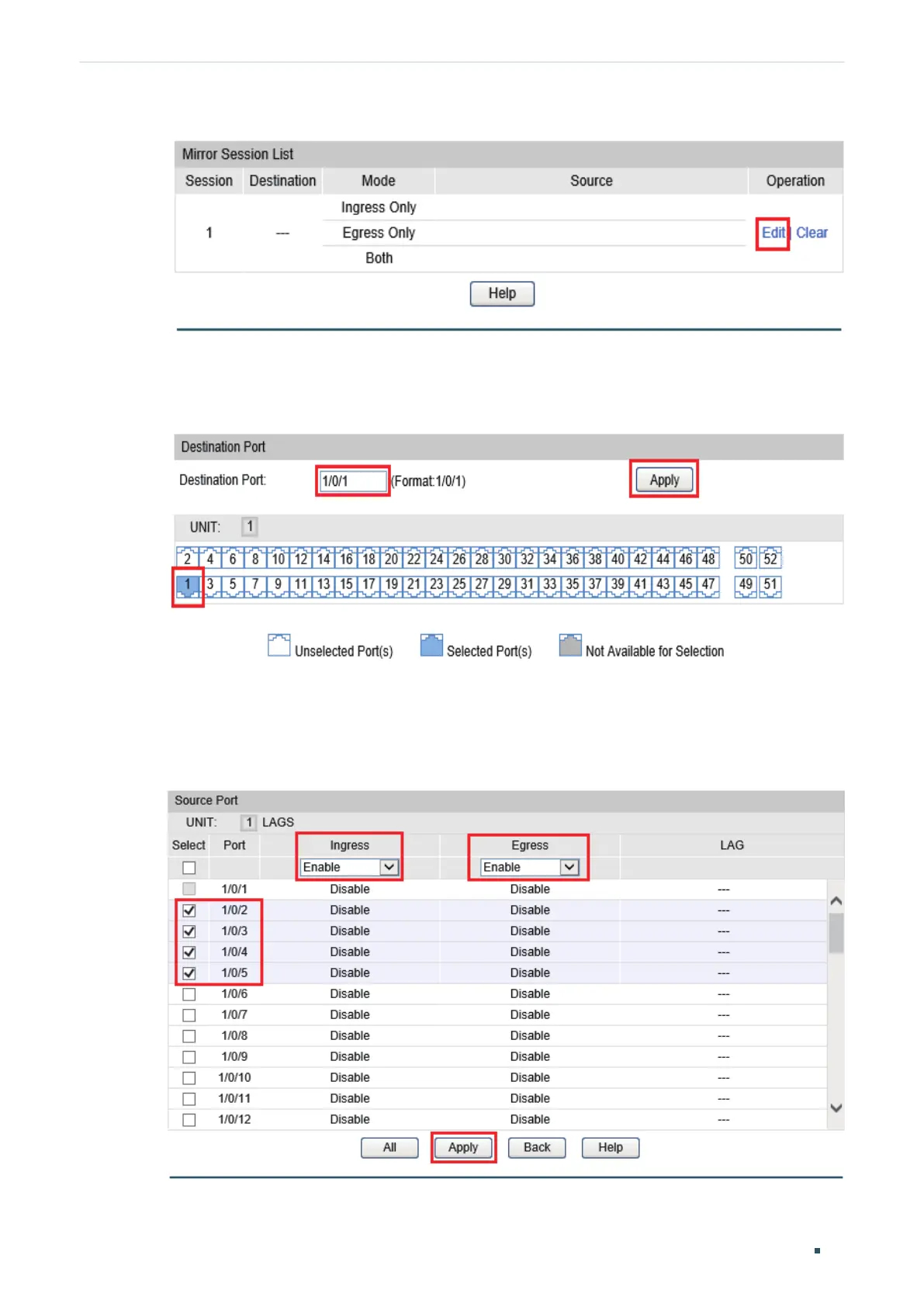The height and width of the screenshot is (1307, 924).
Task: Click Help button under Mirror Session List
Action: pos(502,293)
